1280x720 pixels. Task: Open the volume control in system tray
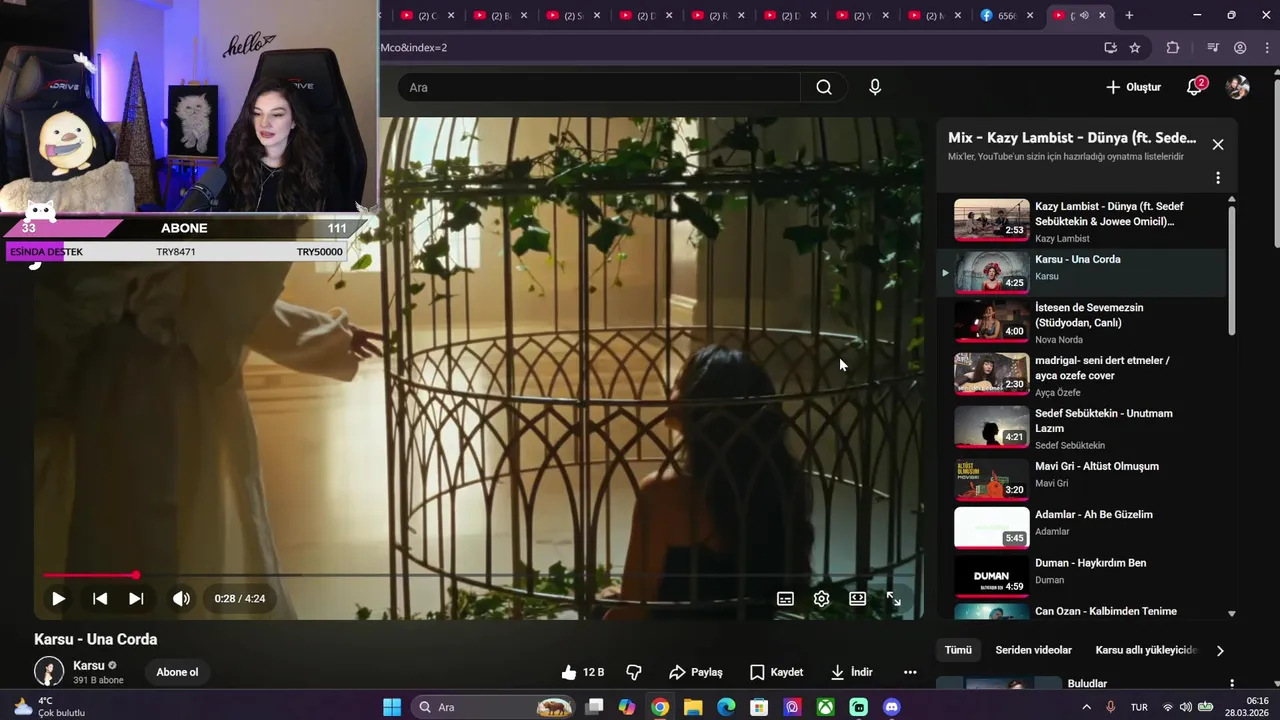pos(1186,707)
